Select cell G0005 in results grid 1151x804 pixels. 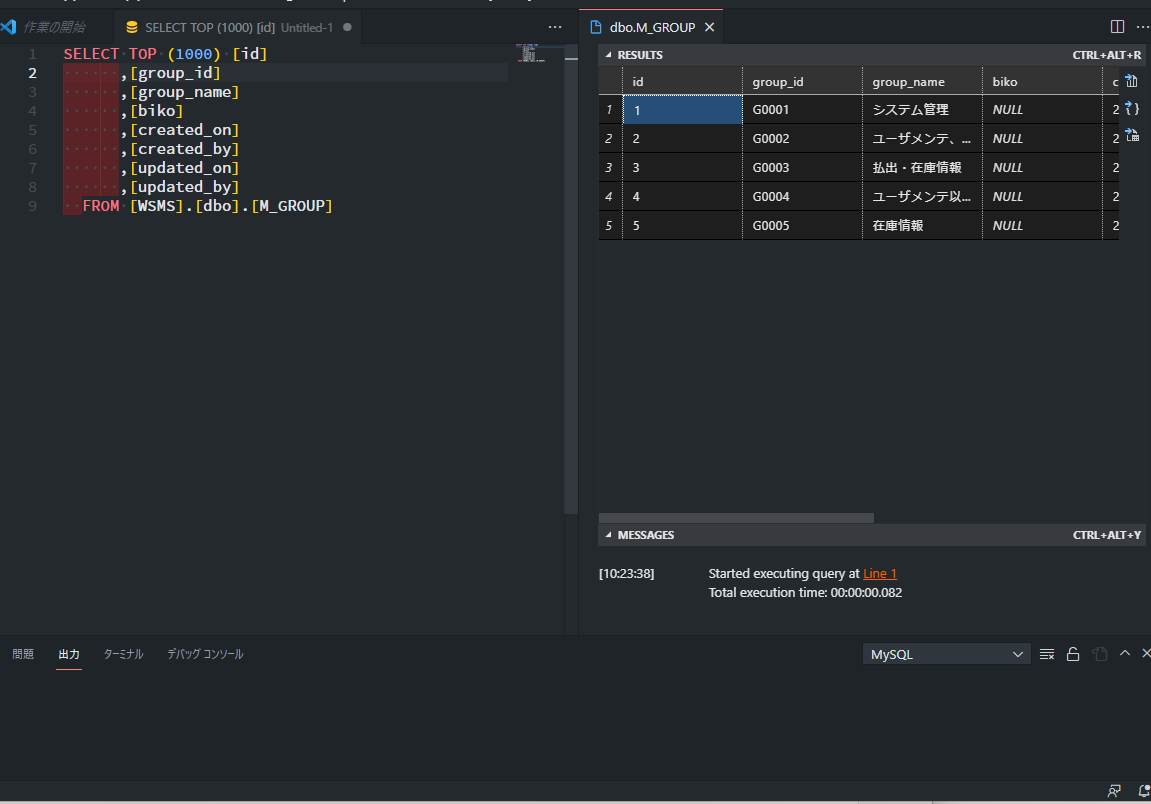(x=802, y=225)
